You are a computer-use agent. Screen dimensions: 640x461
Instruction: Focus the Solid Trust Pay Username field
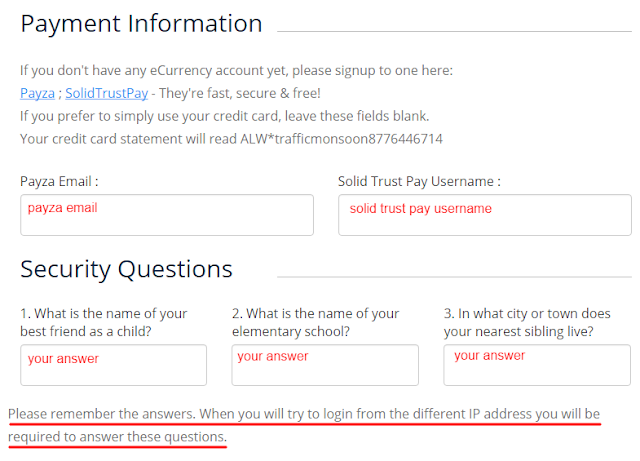[485, 215]
